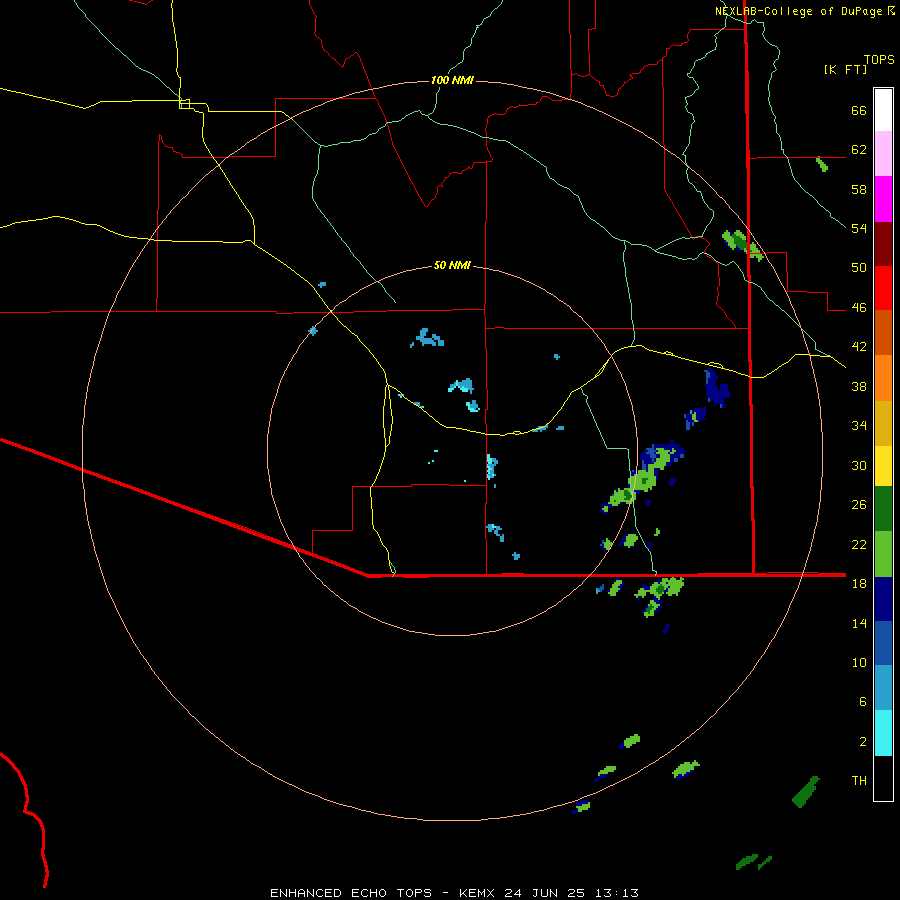Click the navy 18 kft legend swatch
Image resolution: width=900 pixels, height=900 pixels.
883,599
